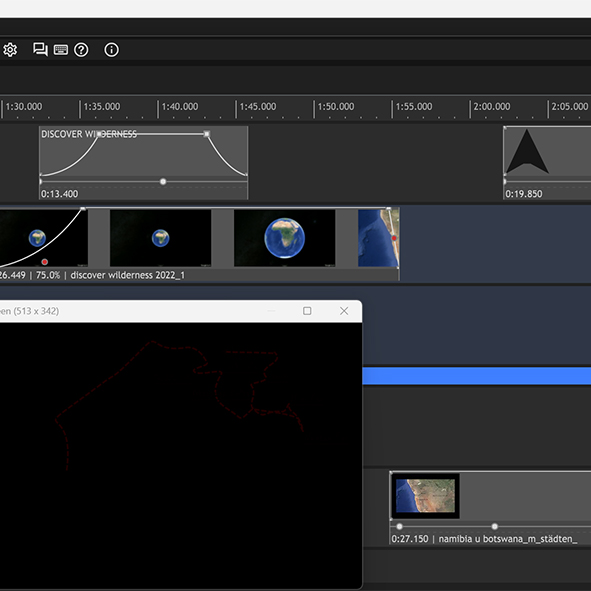The image size is (591, 591).
Task: Click the 2:00.000 mark on the time ruler
Action: pos(491,107)
